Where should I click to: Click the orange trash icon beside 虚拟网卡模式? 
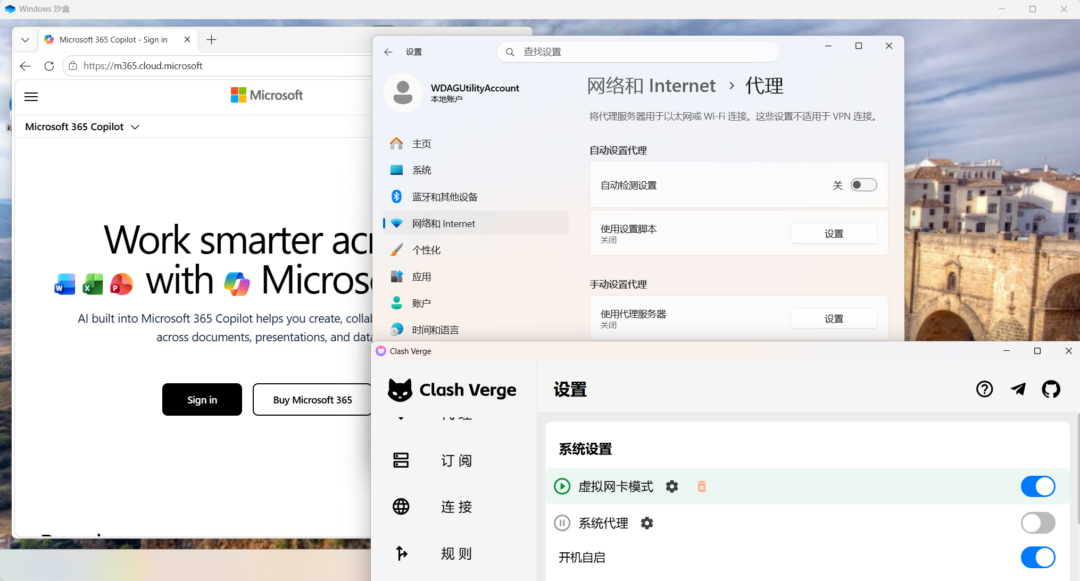click(702, 487)
